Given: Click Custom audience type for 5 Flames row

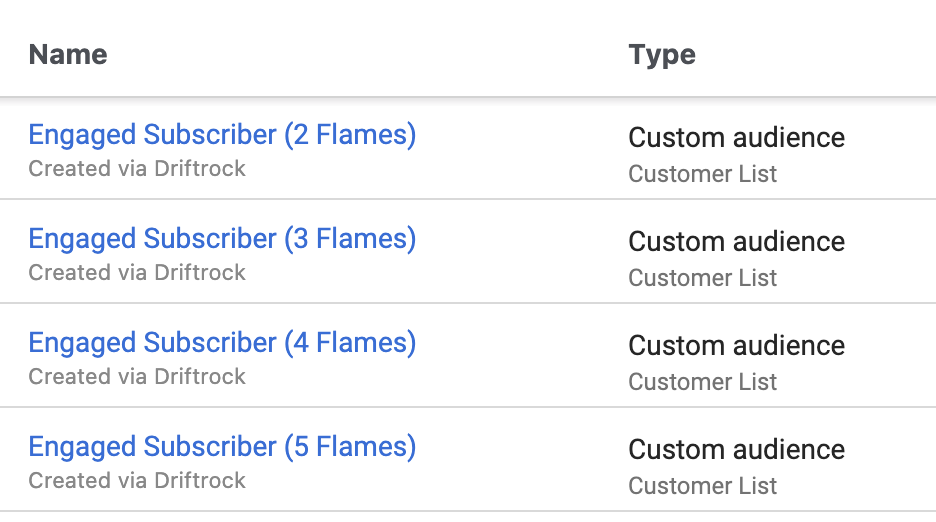Looking at the screenshot, I should 737,449.
